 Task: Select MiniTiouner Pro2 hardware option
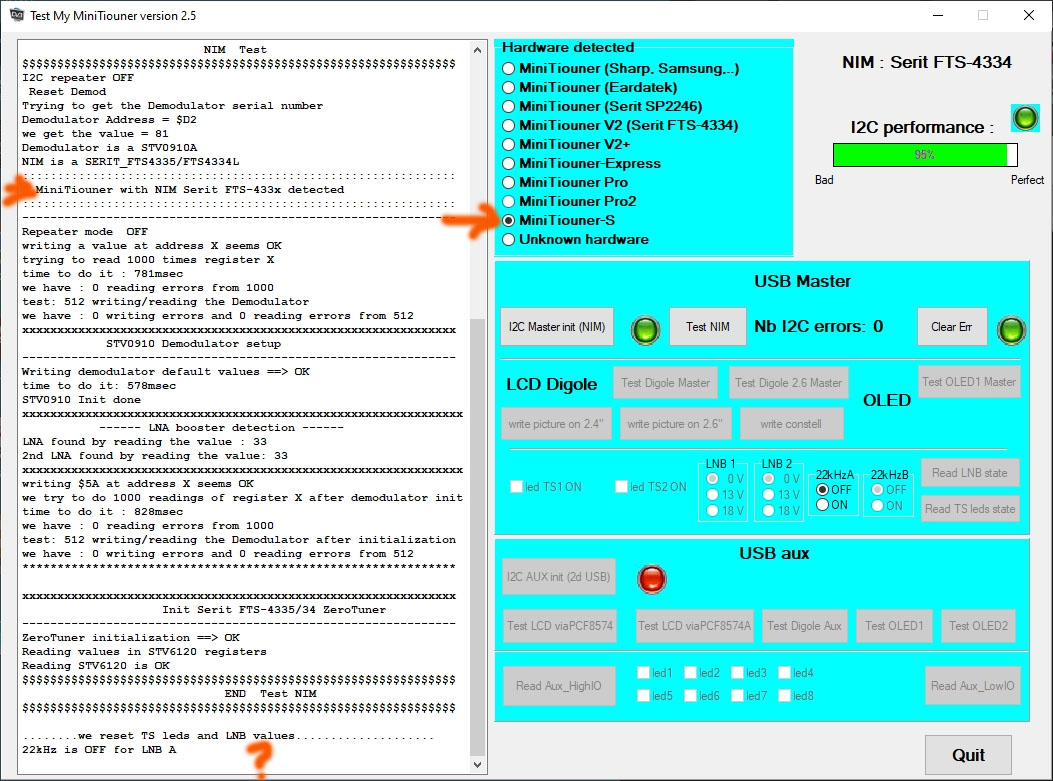point(508,201)
